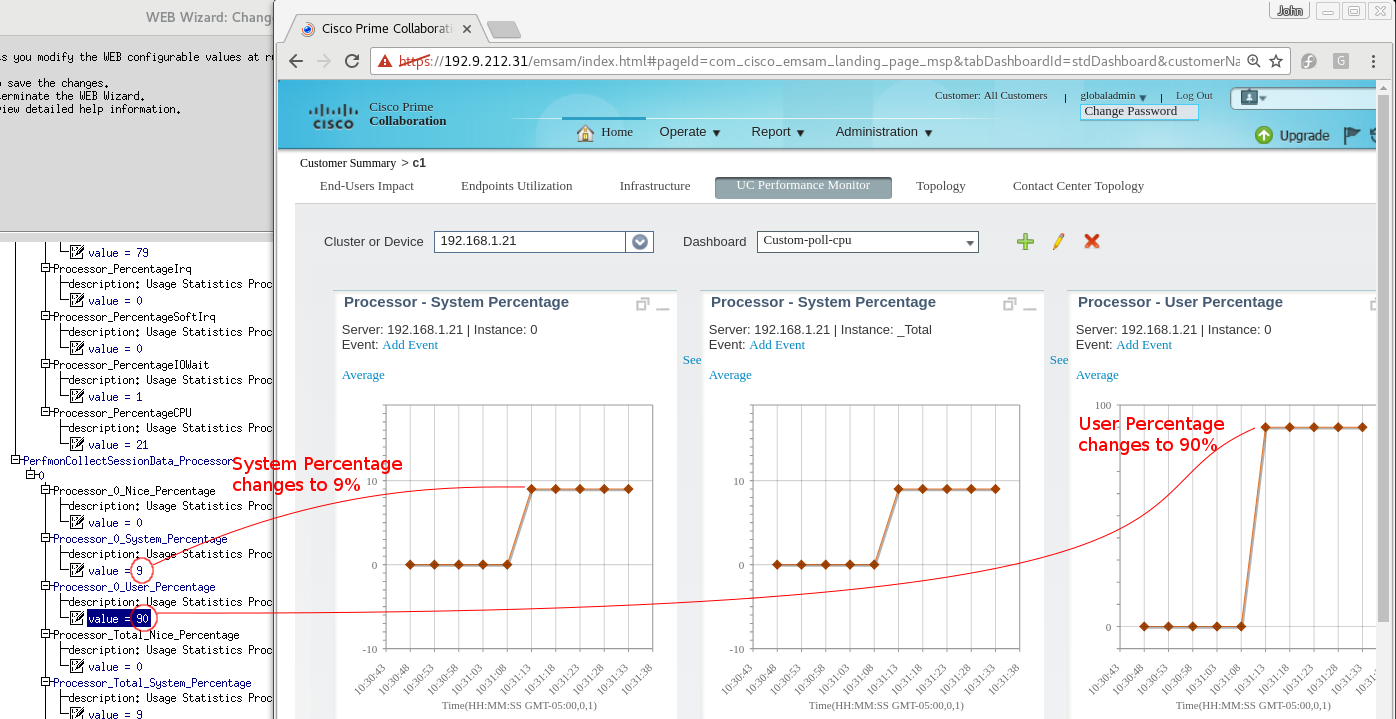Click the Log Out link
Viewport: 1396px width, 719px height.
click(1194, 96)
